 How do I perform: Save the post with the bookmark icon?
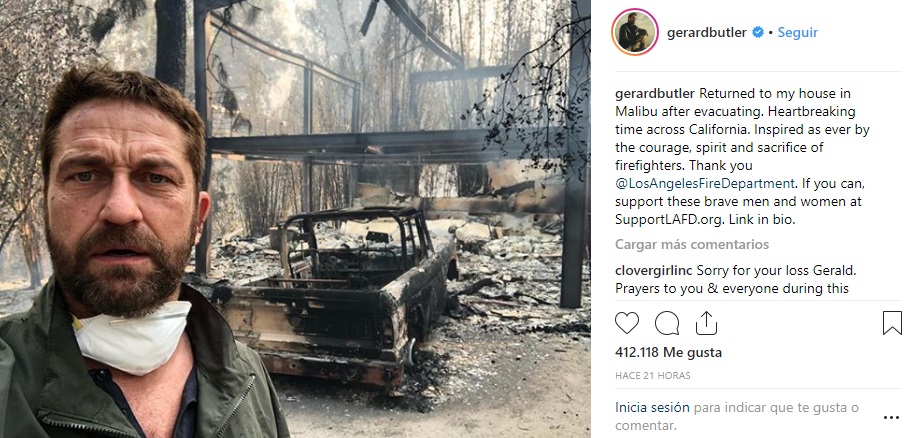click(892, 323)
